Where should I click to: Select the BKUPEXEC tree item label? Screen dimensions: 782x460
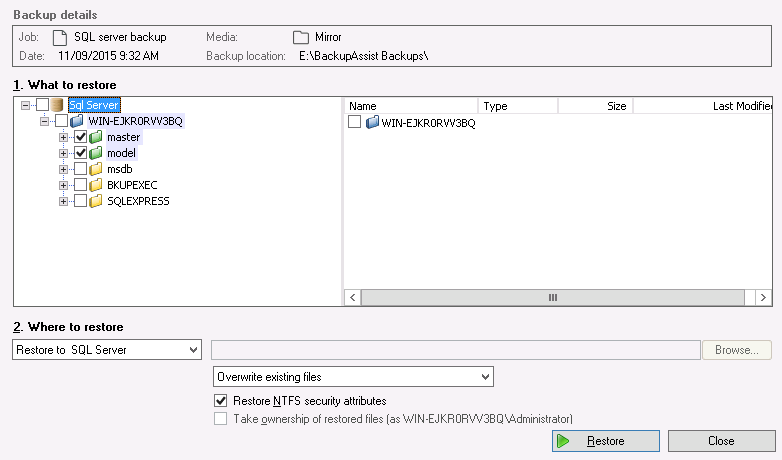point(132,185)
